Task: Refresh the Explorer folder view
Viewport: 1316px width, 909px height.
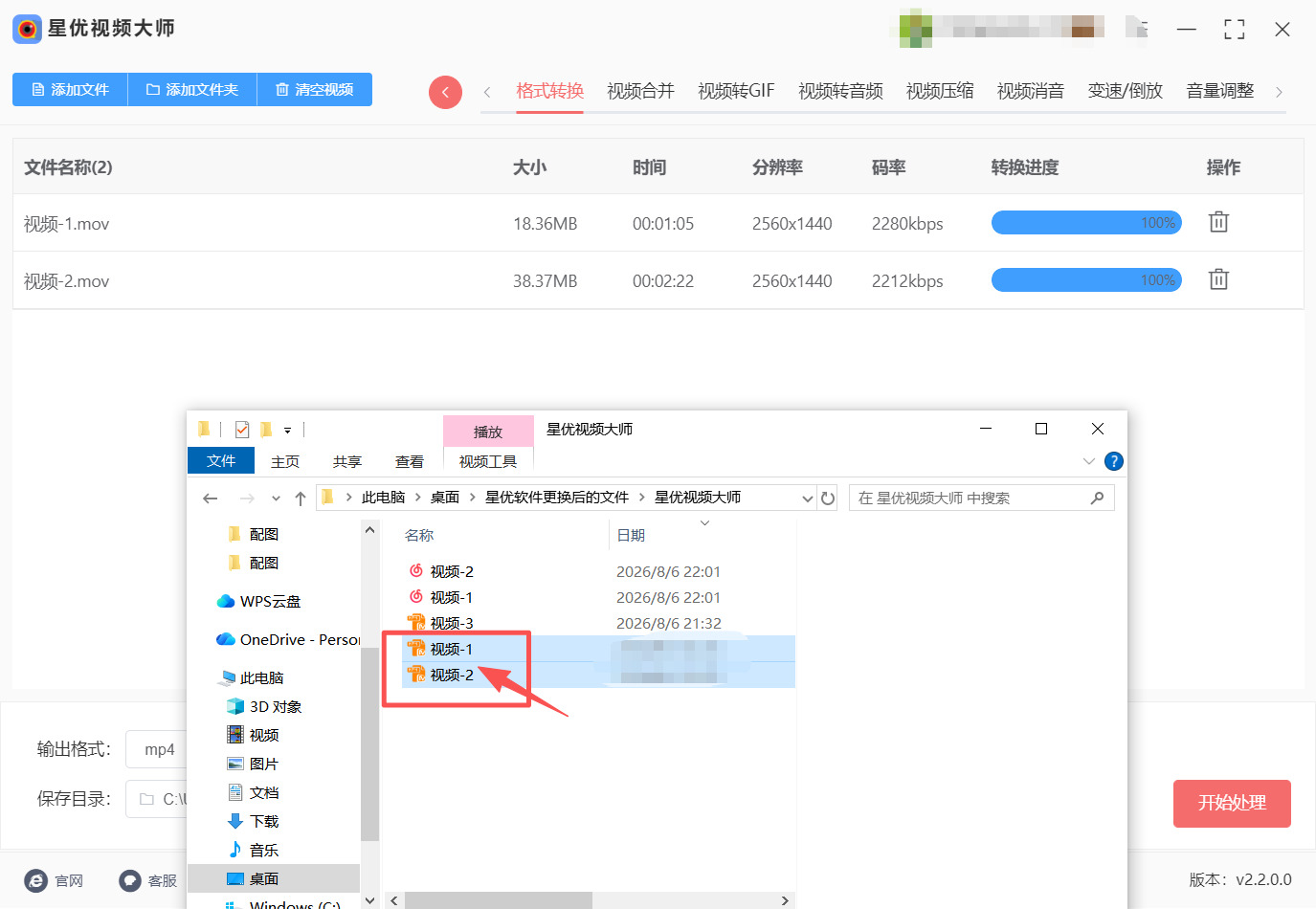Action: click(828, 498)
